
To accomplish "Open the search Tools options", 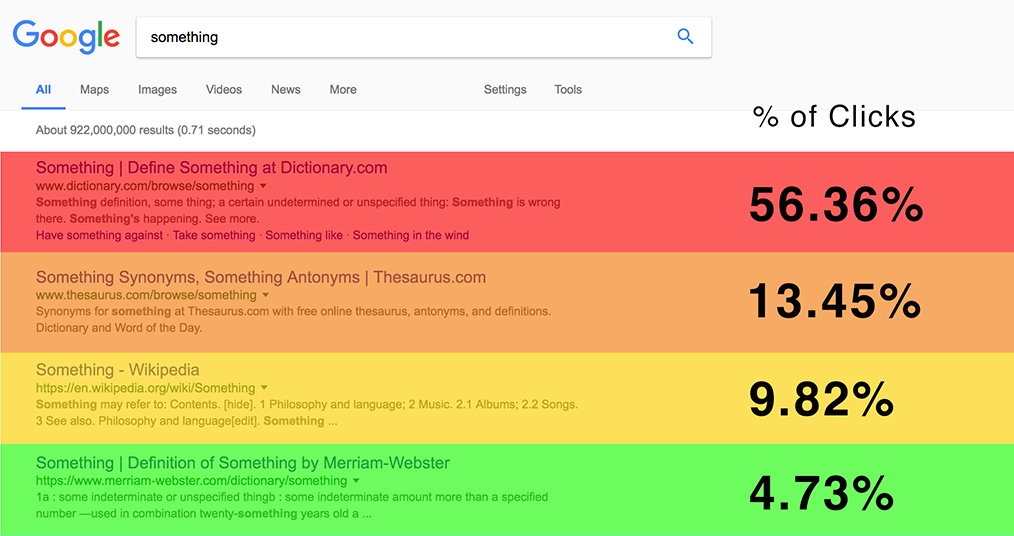I will coord(568,90).
